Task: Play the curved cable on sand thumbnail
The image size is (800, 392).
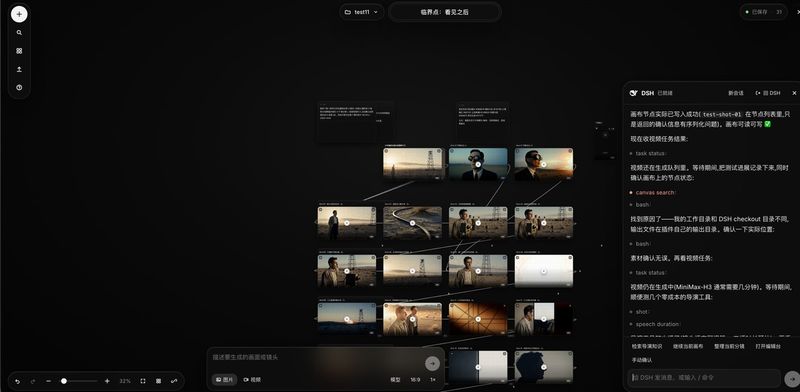Action: pyautogui.click(x=412, y=223)
